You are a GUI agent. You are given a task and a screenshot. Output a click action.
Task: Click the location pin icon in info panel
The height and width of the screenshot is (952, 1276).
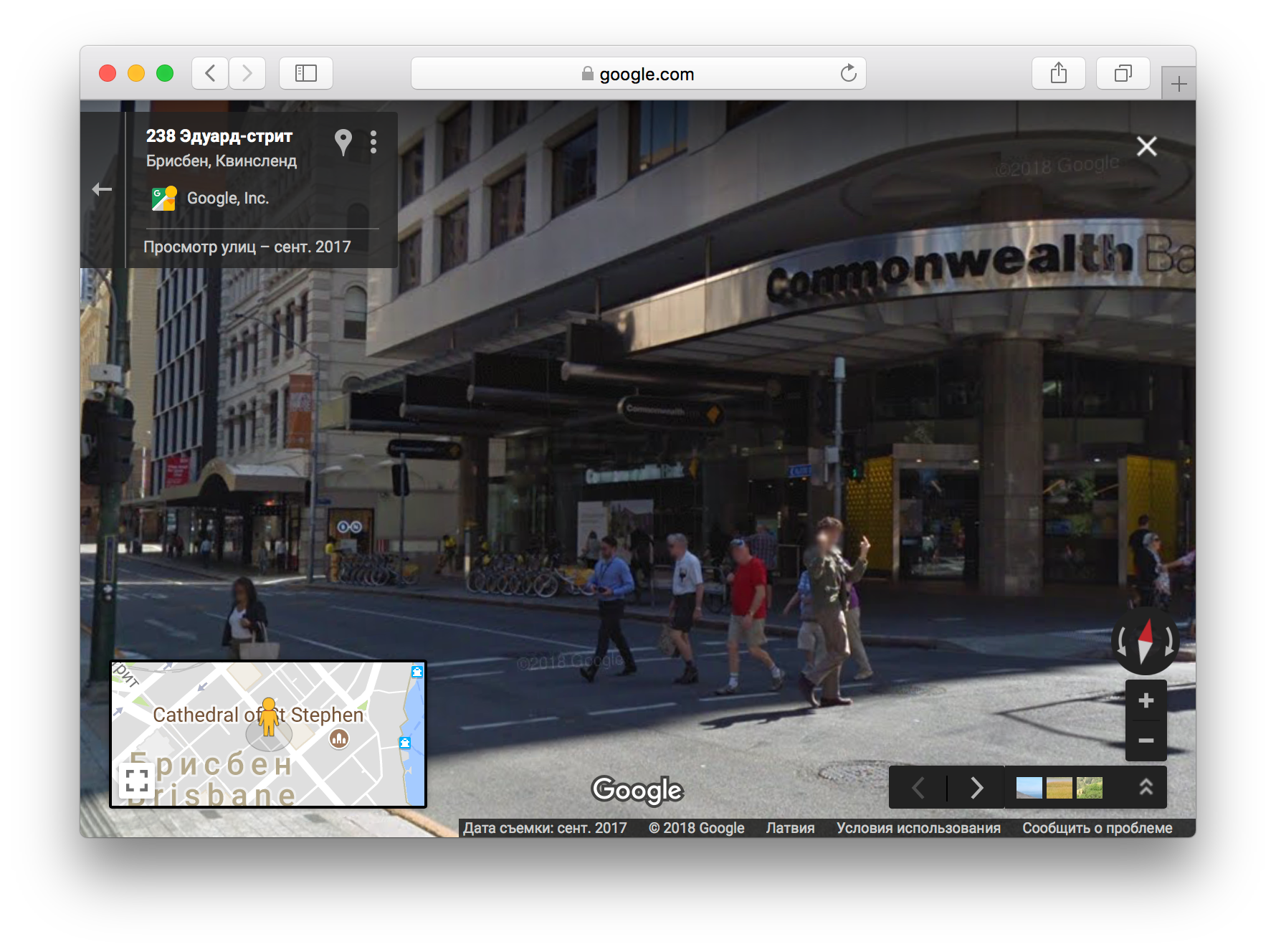[x=343, y=141]
